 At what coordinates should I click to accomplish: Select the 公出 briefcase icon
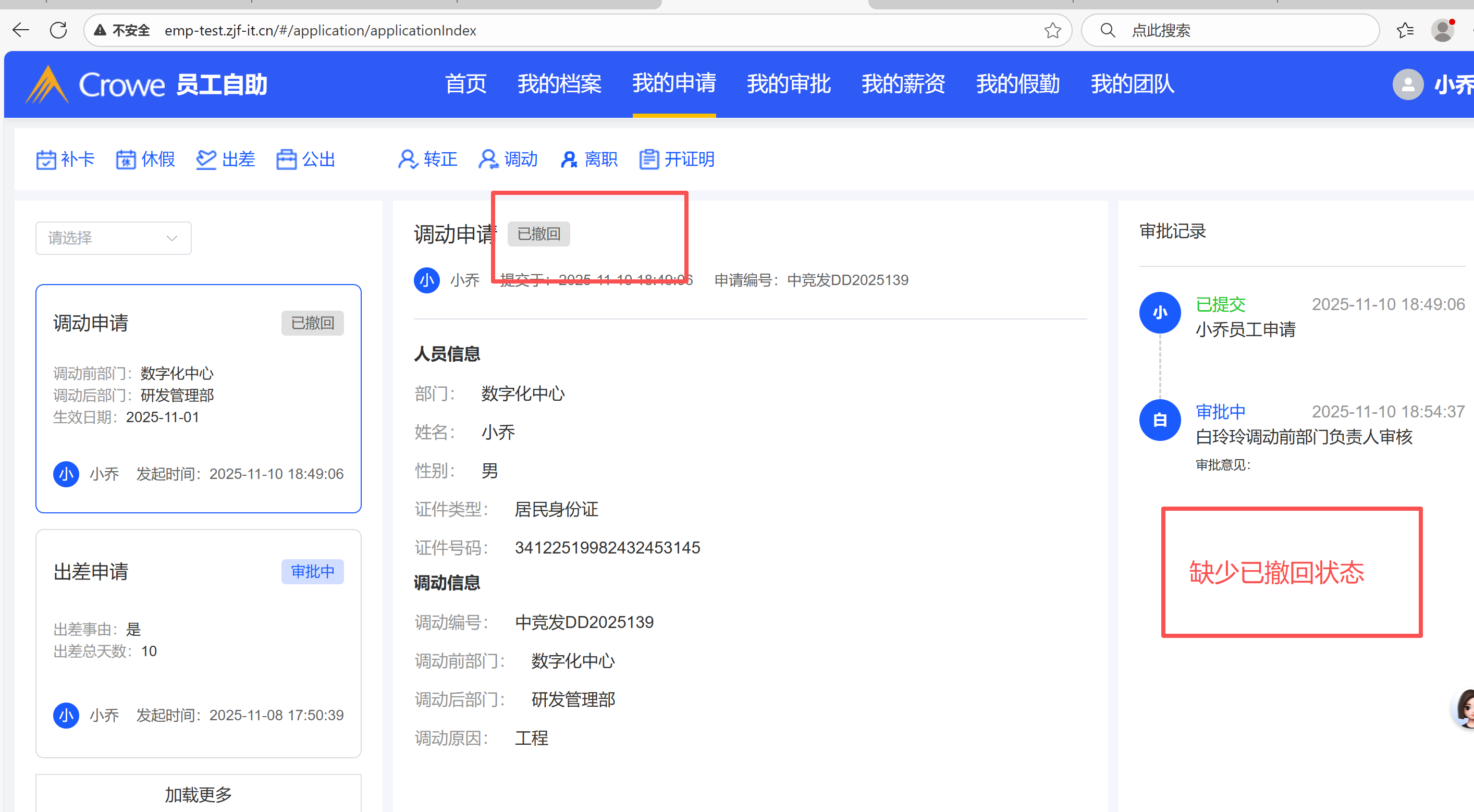[286, 159]
